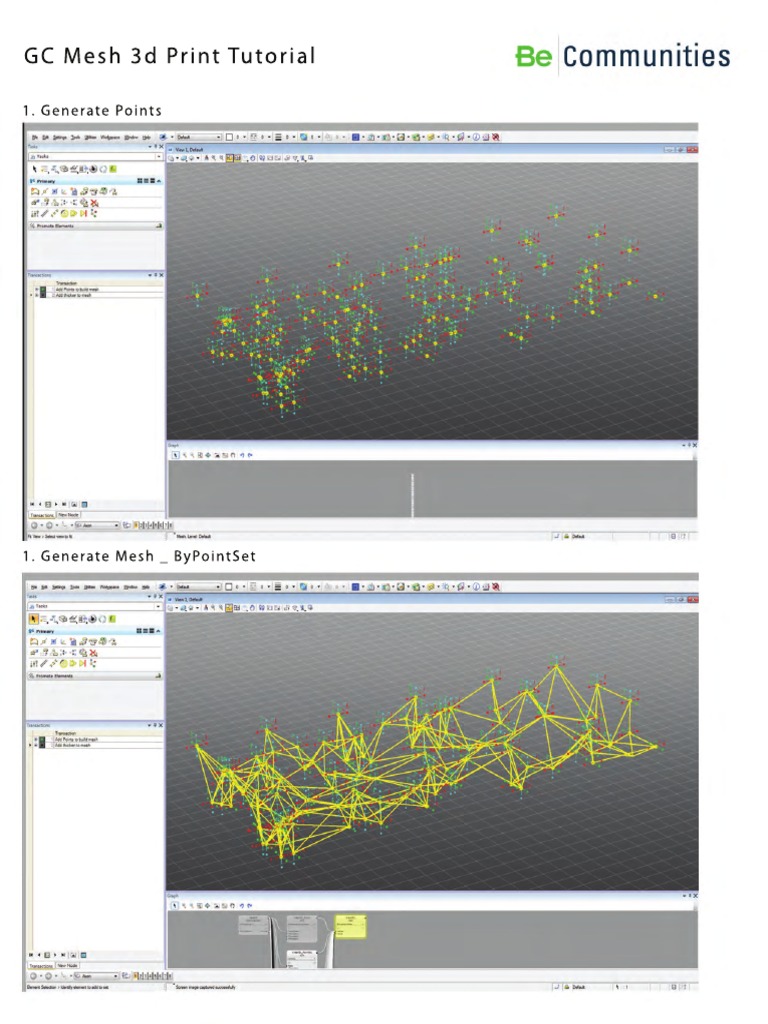
Task: Click the Update View icon in the Generate Points view toolbar
Action: click(x=206, y=158)
